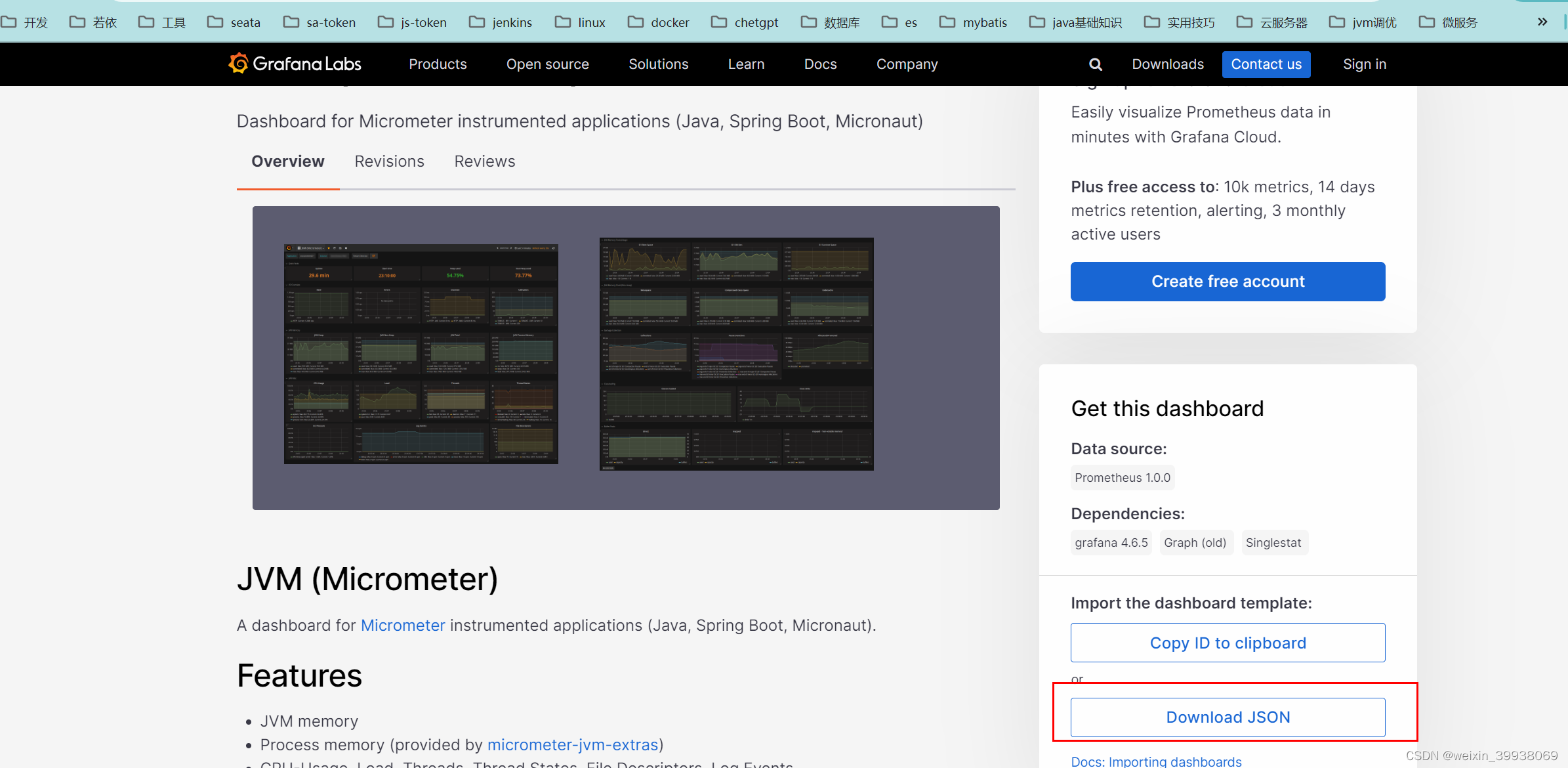
Task: Open the jenkins bookmark folder
Action: (x=501, y=22)
